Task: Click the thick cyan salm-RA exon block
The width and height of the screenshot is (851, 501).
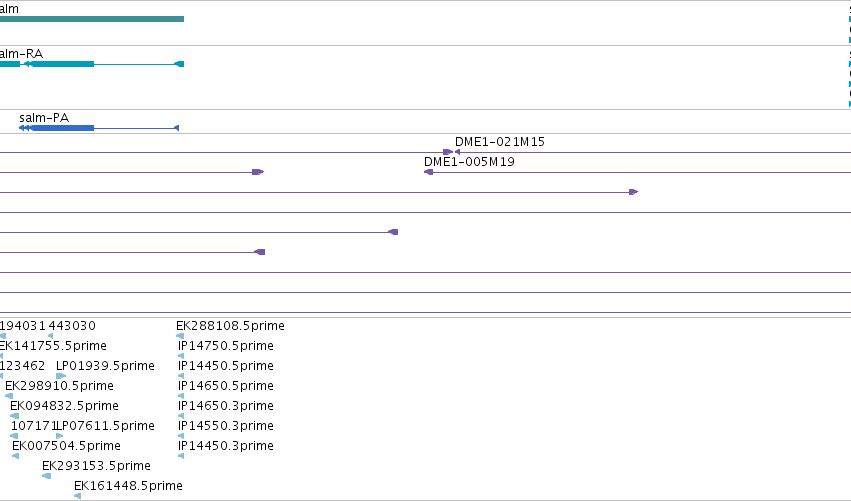Action: point(62,64)
